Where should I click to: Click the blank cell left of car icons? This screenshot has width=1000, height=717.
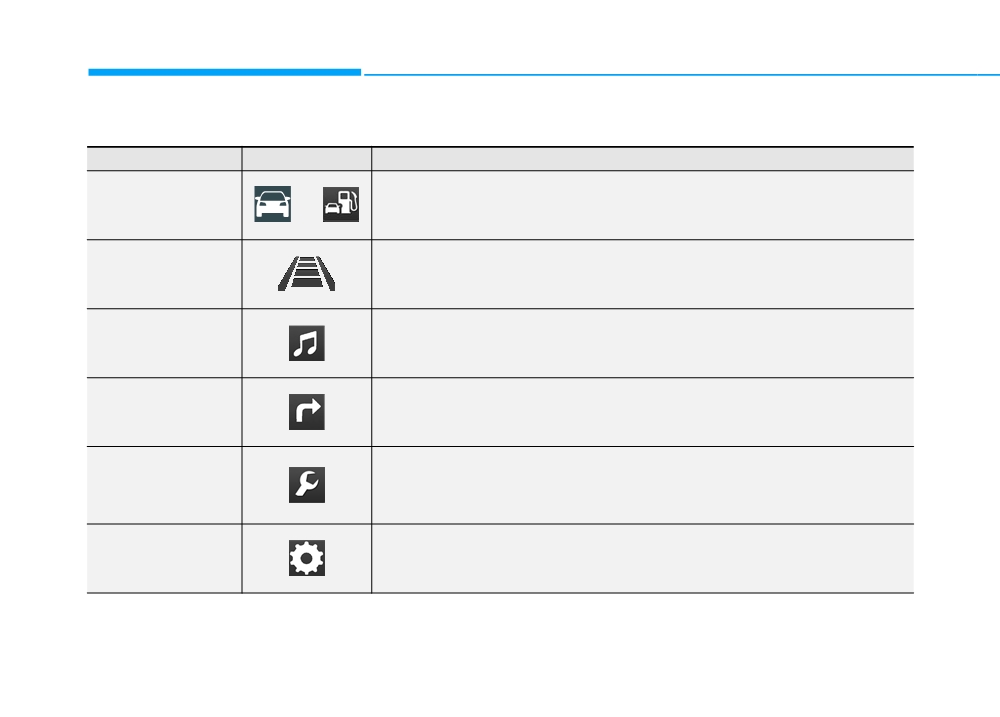point(165,205)
